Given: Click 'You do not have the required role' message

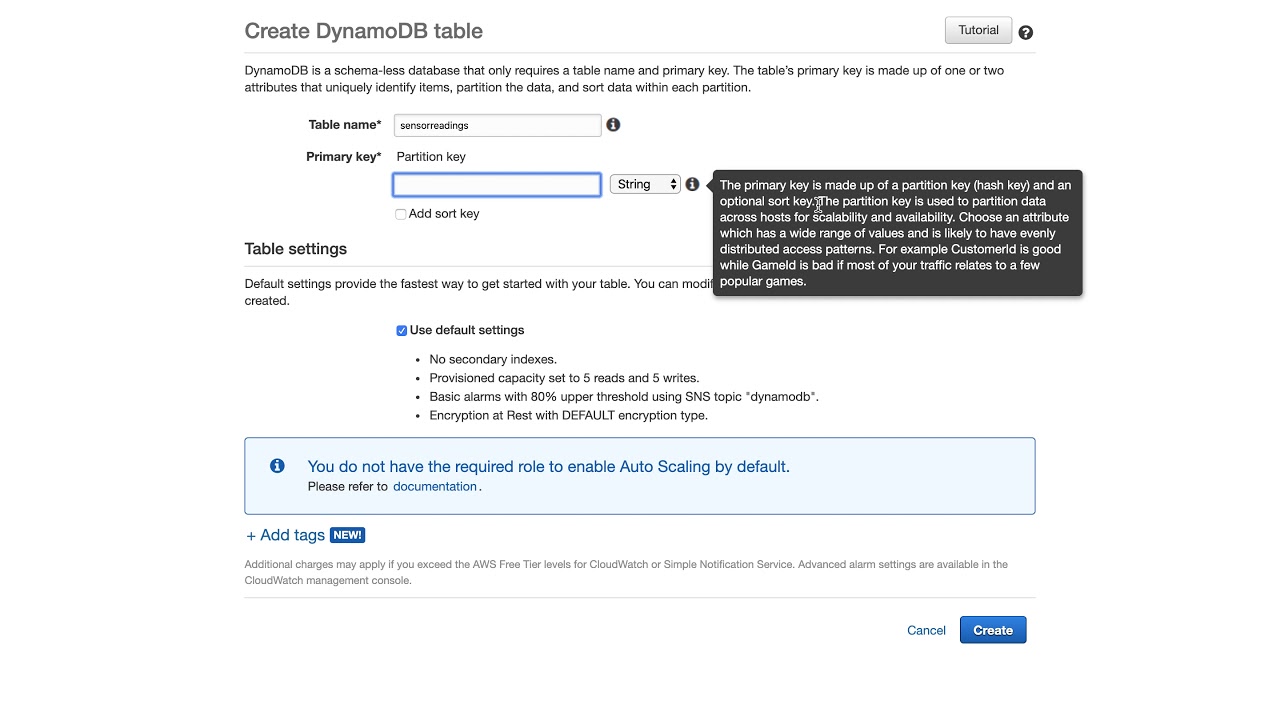Looking at the screenshot, I should [x=549, y=467].
